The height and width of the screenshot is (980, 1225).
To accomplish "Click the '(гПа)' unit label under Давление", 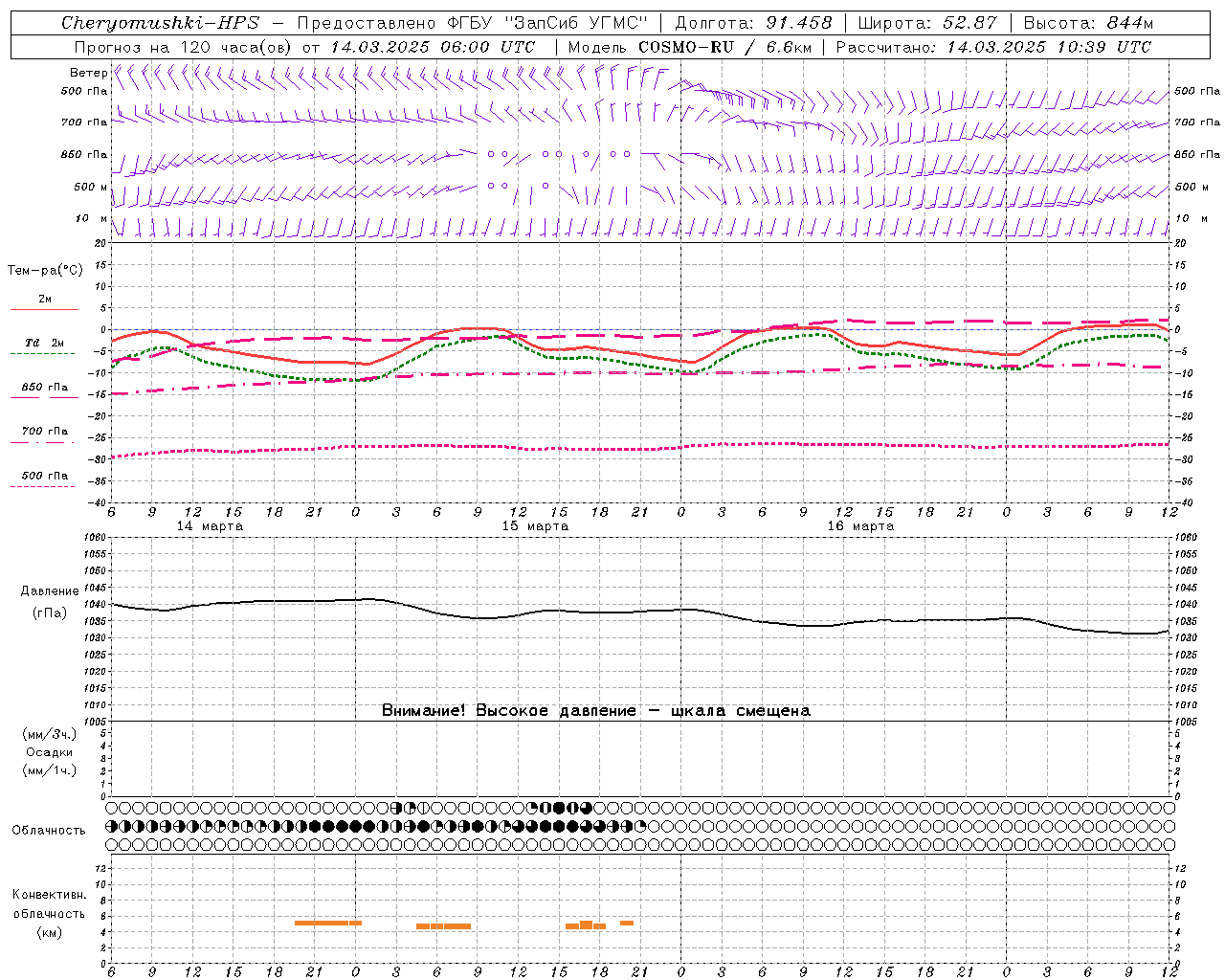I will point(50,613).
